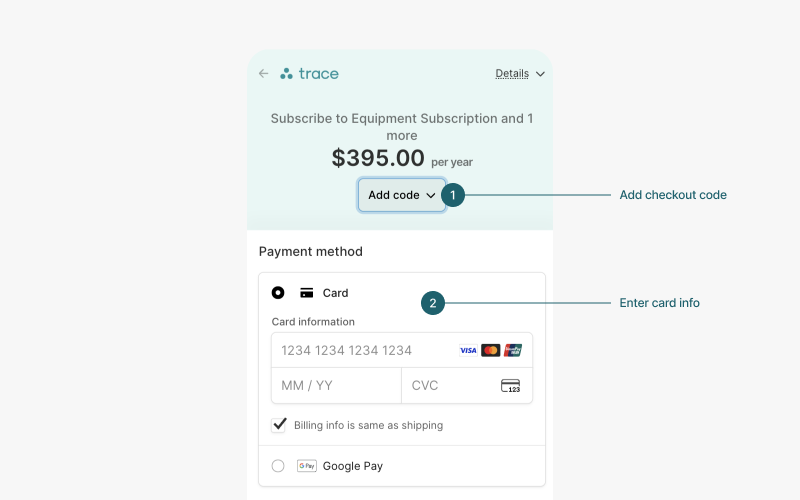Uncheck Billing info is same as shipping
The width and height of the screenshot is (800, 500).
click(x=279, y=425)
